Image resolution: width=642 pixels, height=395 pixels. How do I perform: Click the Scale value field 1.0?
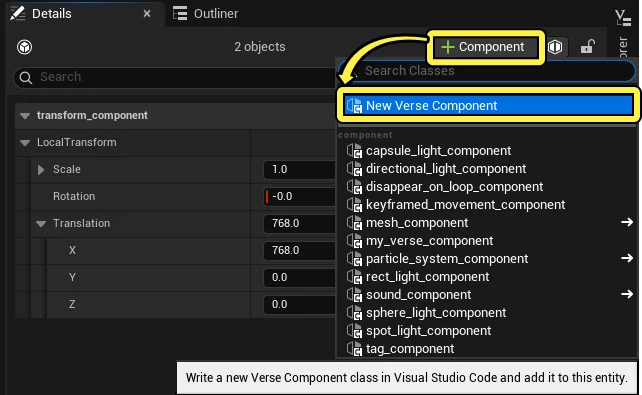point(299,169)
